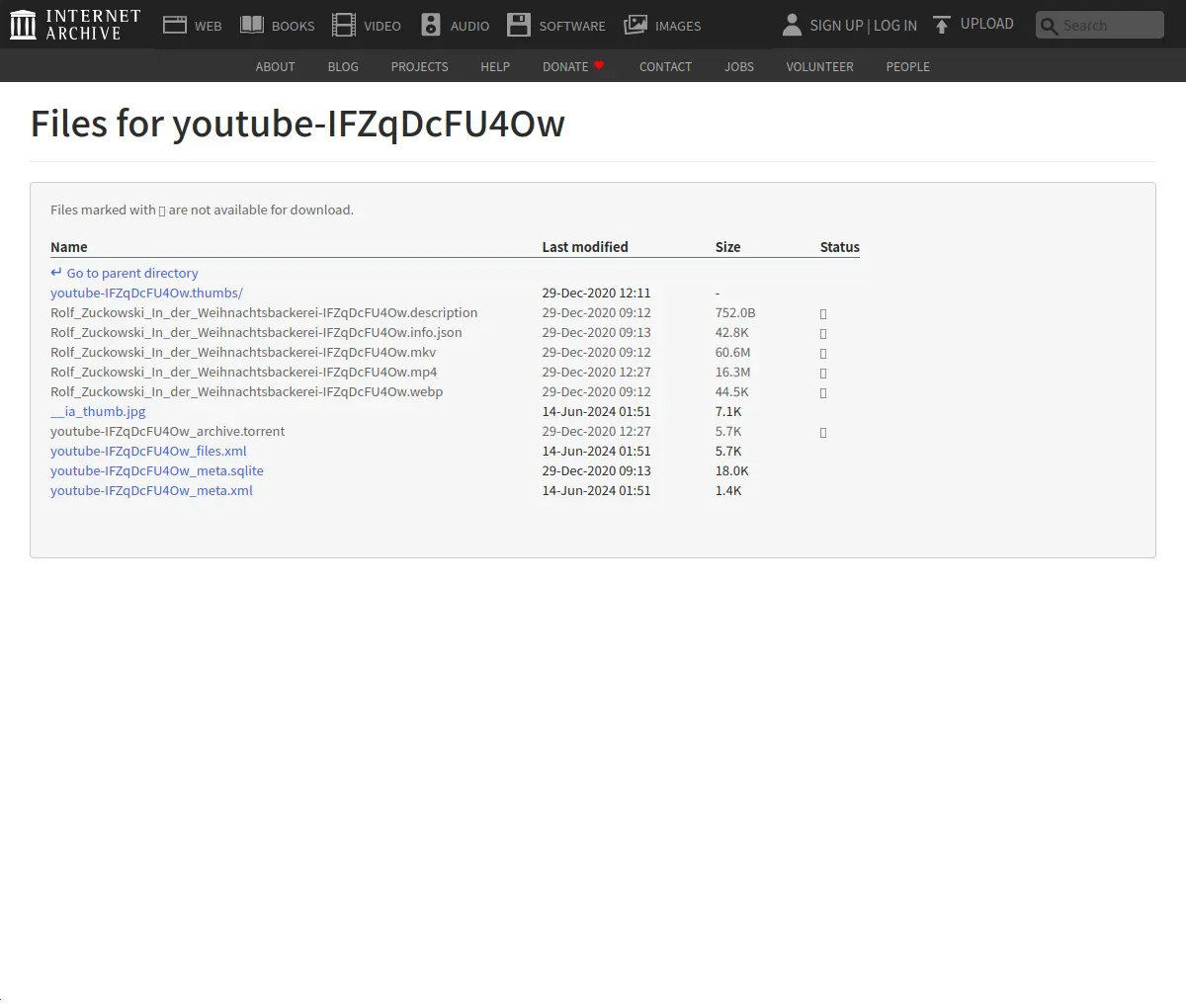Select the archive.torrent file name
The image size is (1186, 1008).
click(x=168, y=431)
